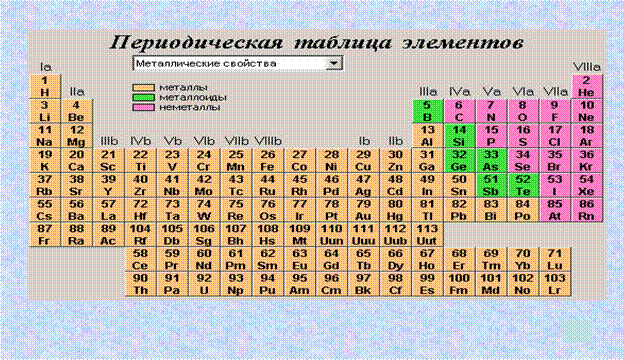Click the bromine cell 35 Br
This screenshot has width=624, height=360.
[x=555, y=161]
